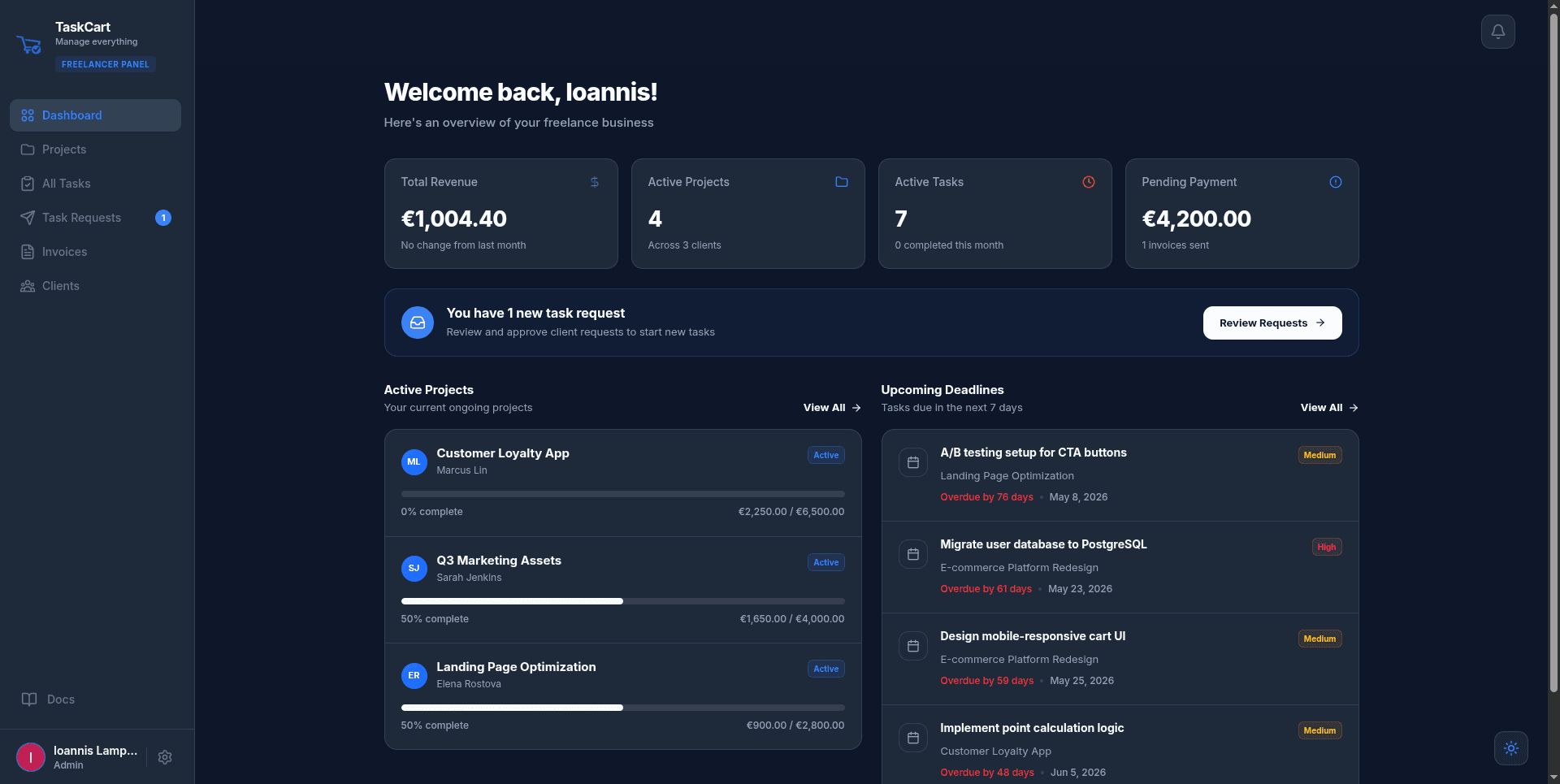
Task: Click the FREELANCER PANEL badge
Action: 106,64
